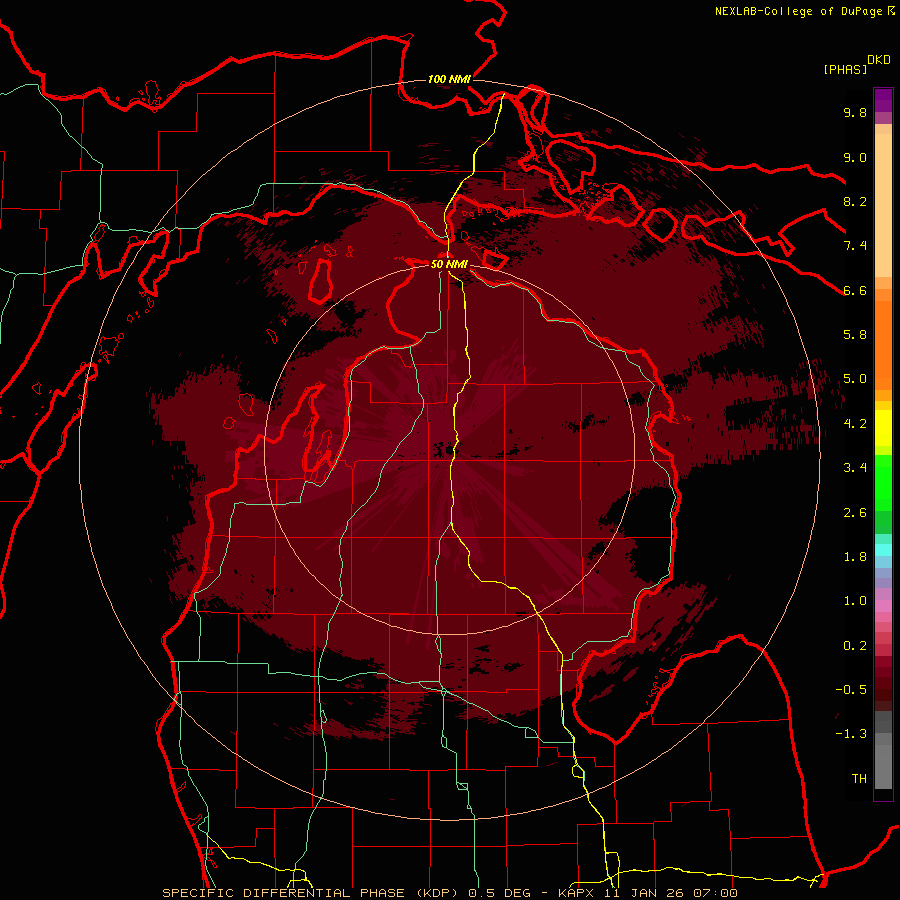The image size is (900, 900).
Task: Select the 100 NMI range ring label
Action: [x=449, y=79]
